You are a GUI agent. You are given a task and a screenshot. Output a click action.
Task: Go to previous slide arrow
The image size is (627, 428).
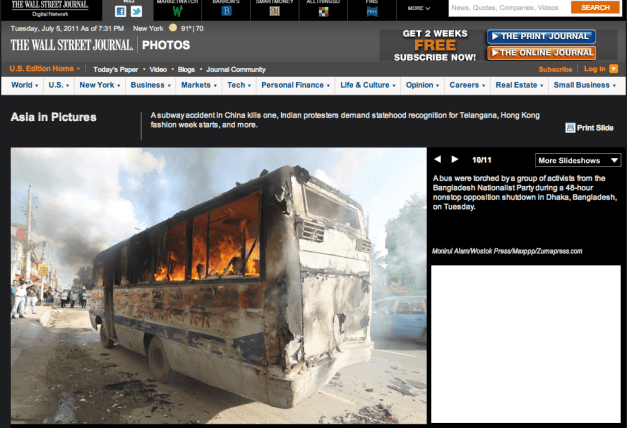coord(437,160)
